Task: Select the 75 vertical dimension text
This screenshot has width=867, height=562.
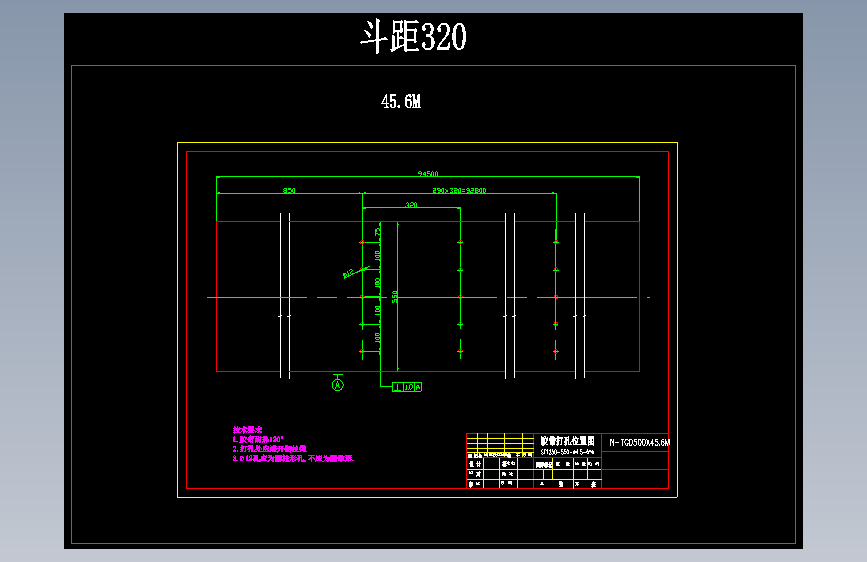Action: tap(378, 233)
